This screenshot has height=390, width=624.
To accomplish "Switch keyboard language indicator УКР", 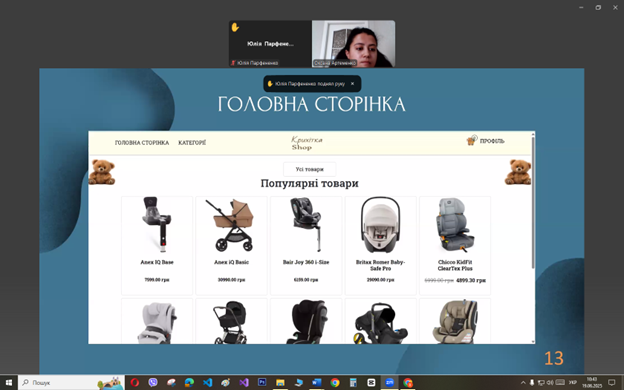I will [573, 382].
